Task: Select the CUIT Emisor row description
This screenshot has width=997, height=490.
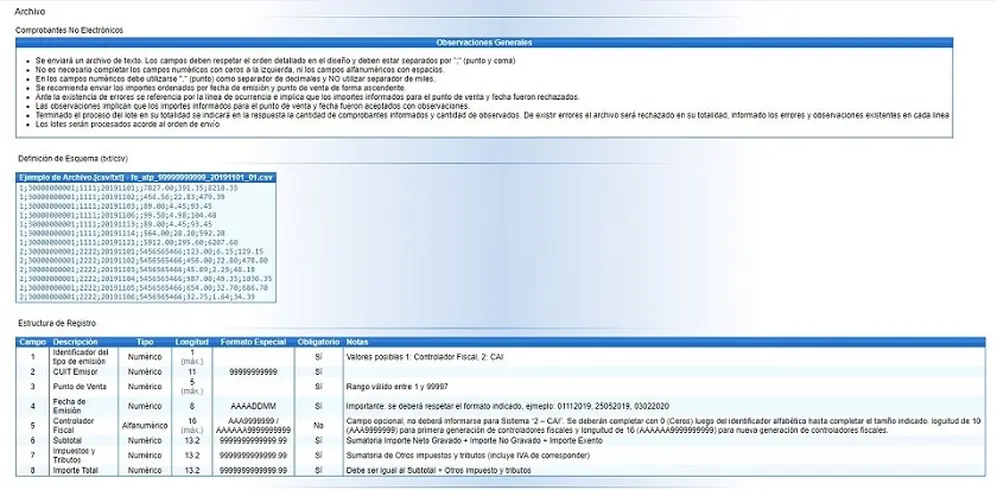Action: [75, 372]
